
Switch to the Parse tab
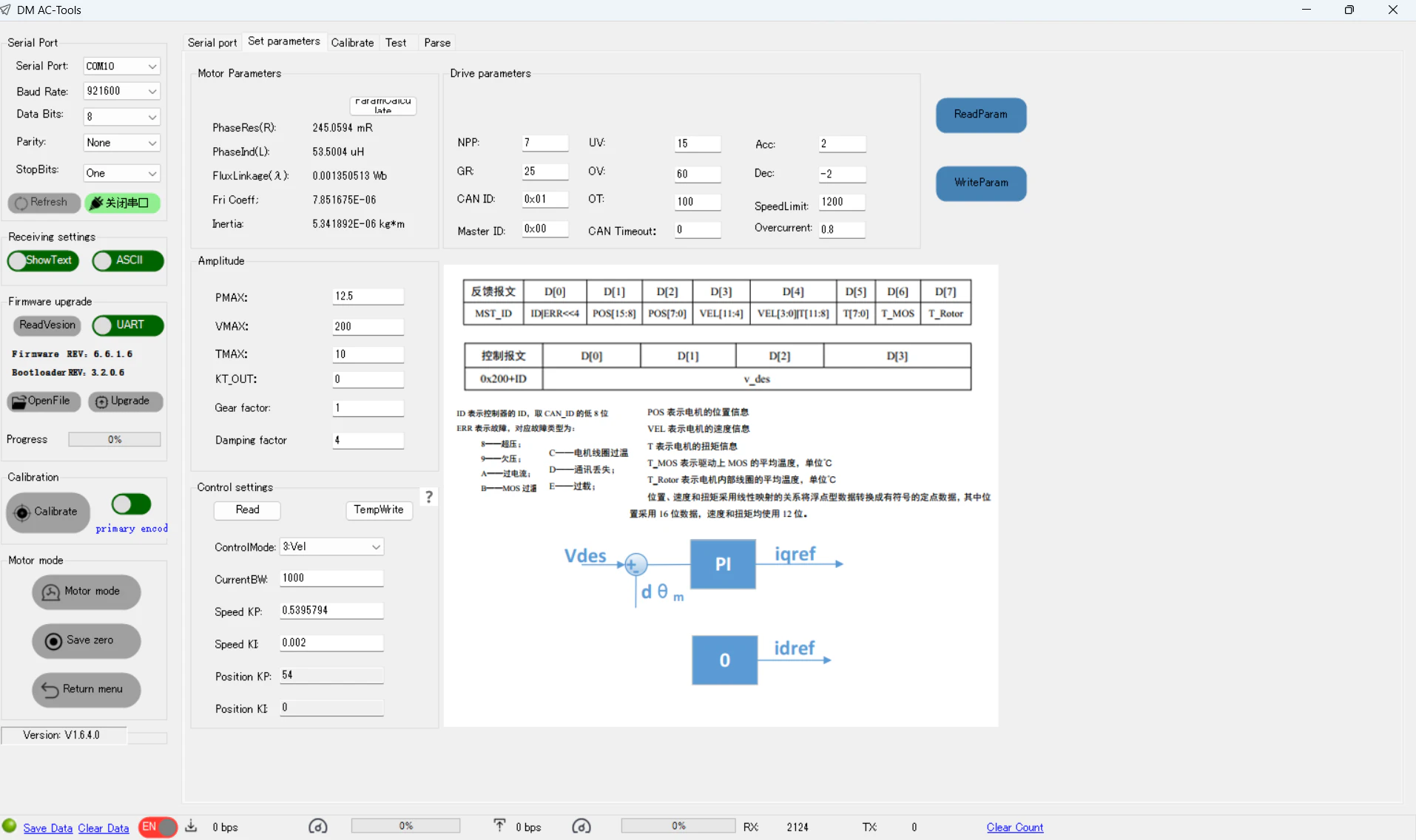point(437,43)
